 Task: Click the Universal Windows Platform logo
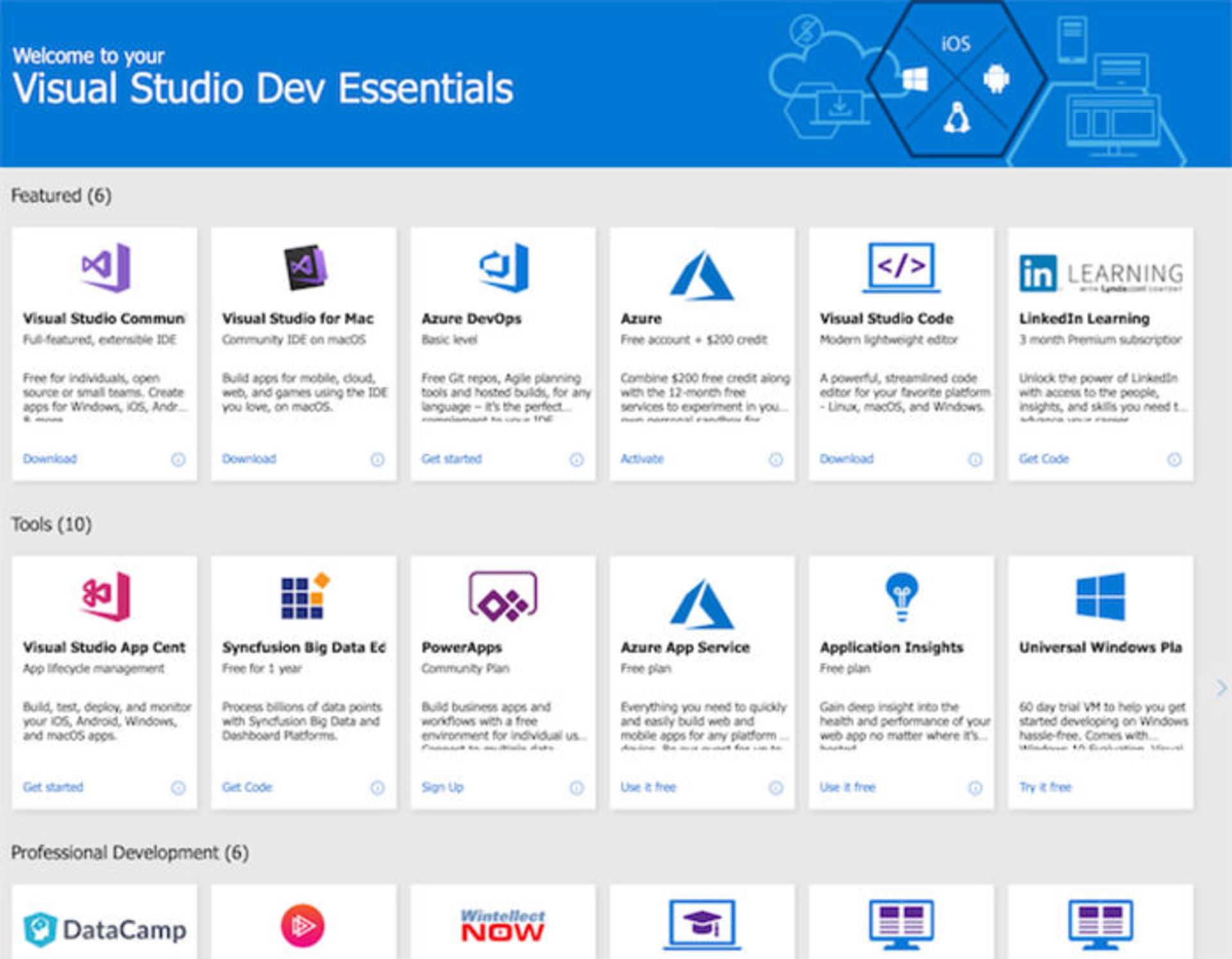tap(1101, 596)
